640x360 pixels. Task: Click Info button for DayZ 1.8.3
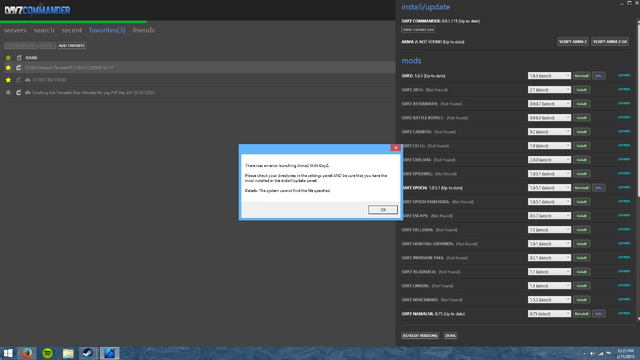pyautogui.click(x=598, y=76)
